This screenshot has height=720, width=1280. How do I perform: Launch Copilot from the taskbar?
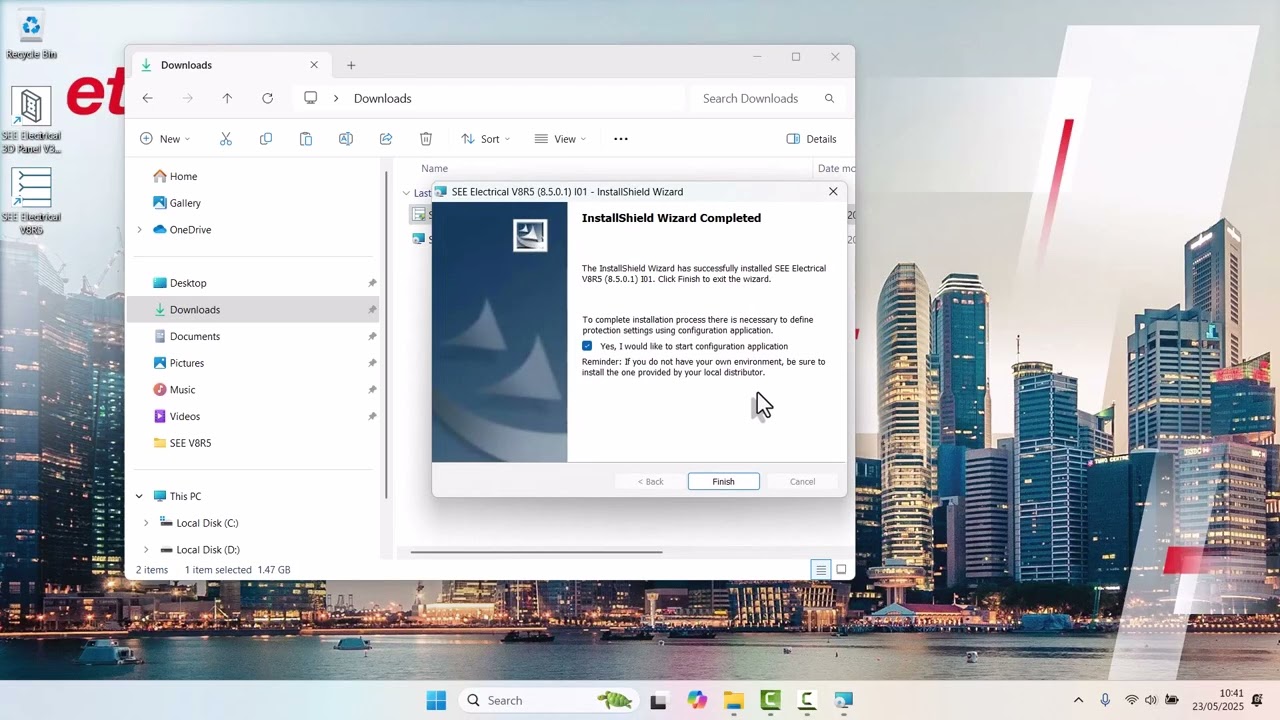click(697, 700)
